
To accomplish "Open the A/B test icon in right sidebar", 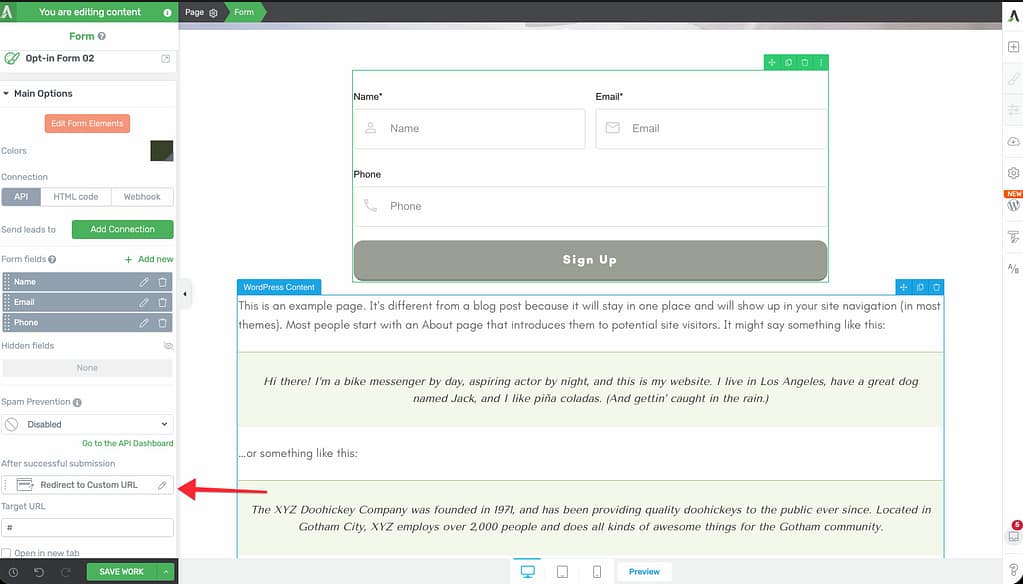I will pyautogui.click(x=1013, y=268).
